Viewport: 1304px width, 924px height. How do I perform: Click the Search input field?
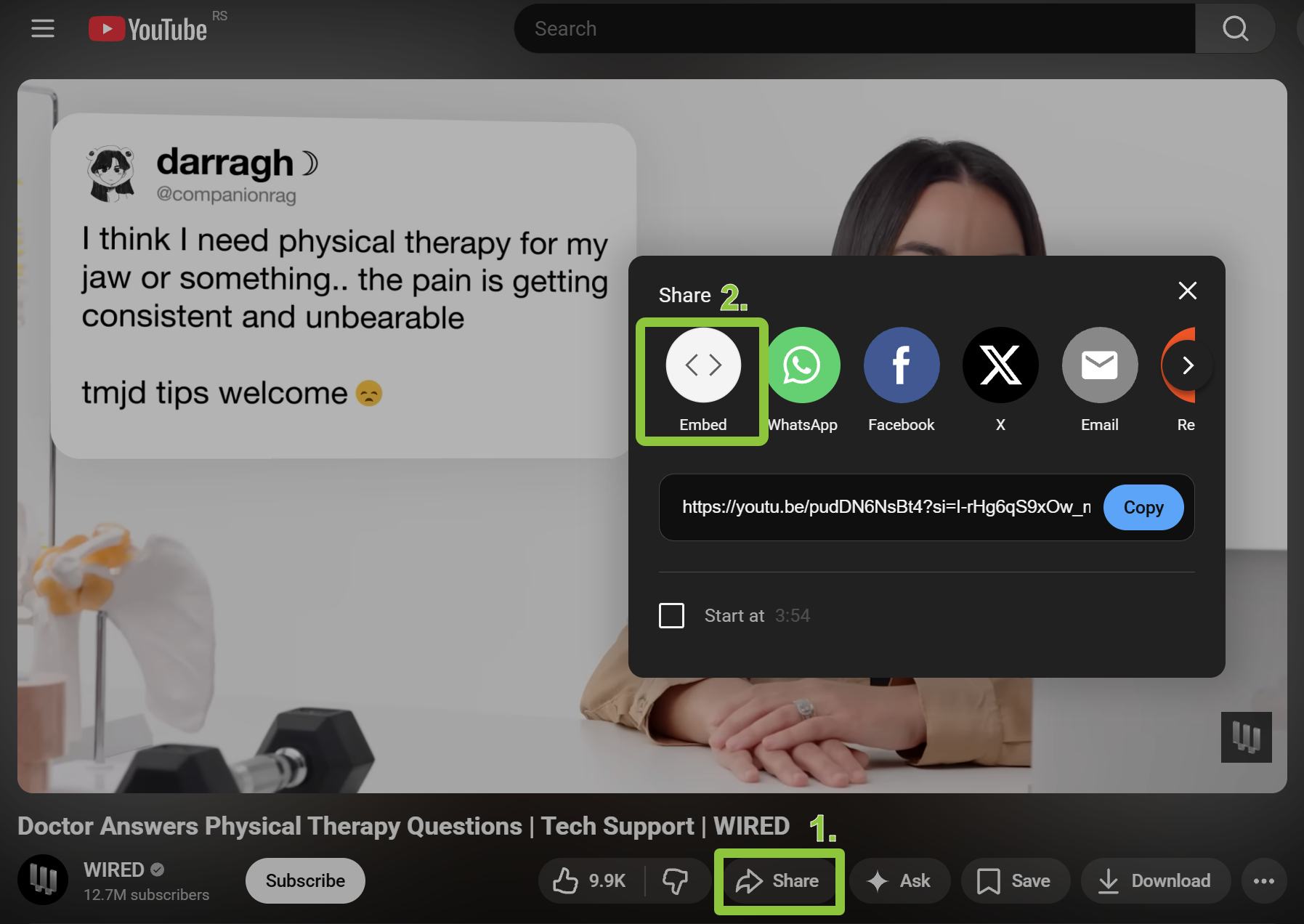tap(854, 29)
